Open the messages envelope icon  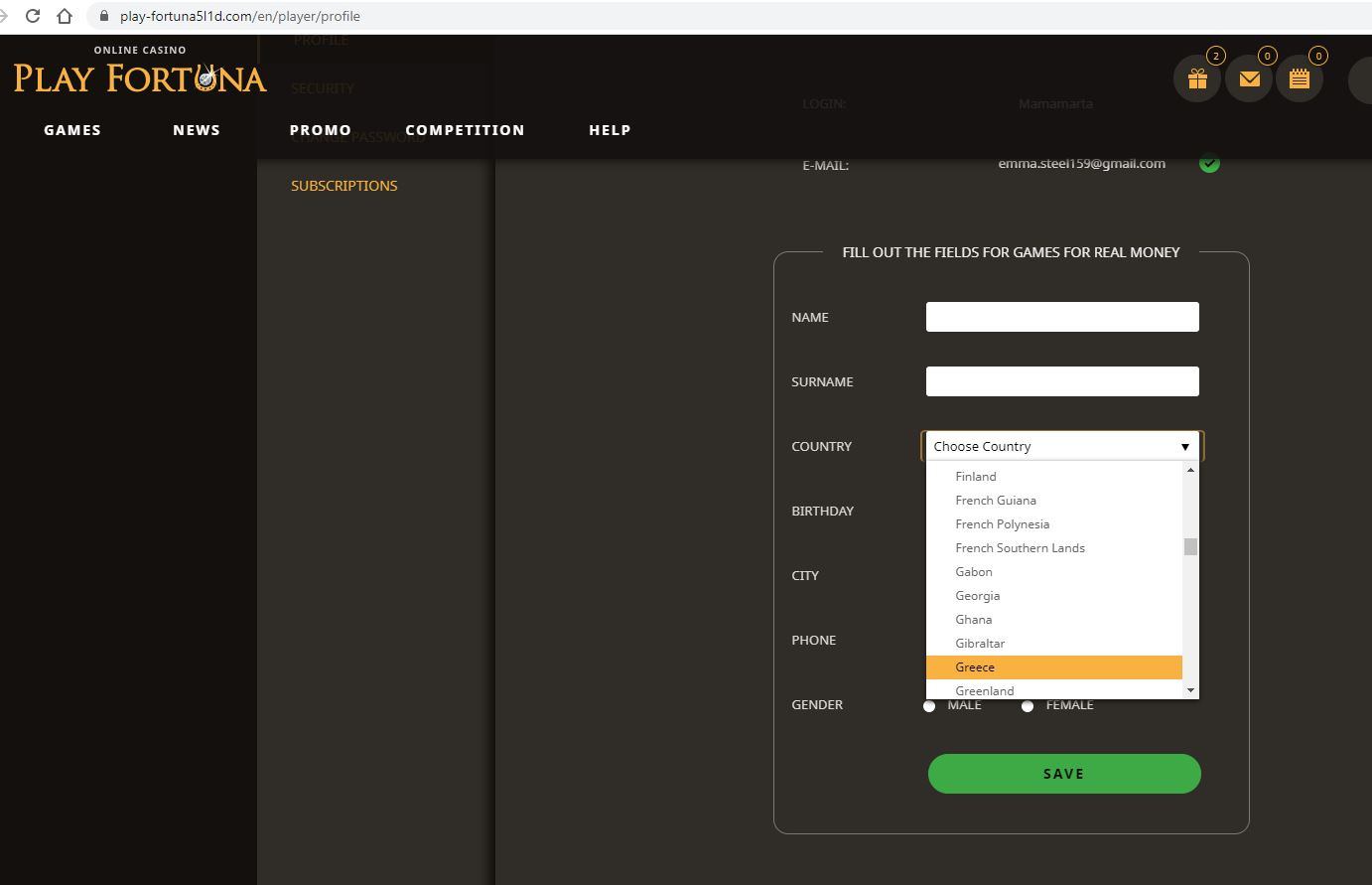pos(1249,79)
